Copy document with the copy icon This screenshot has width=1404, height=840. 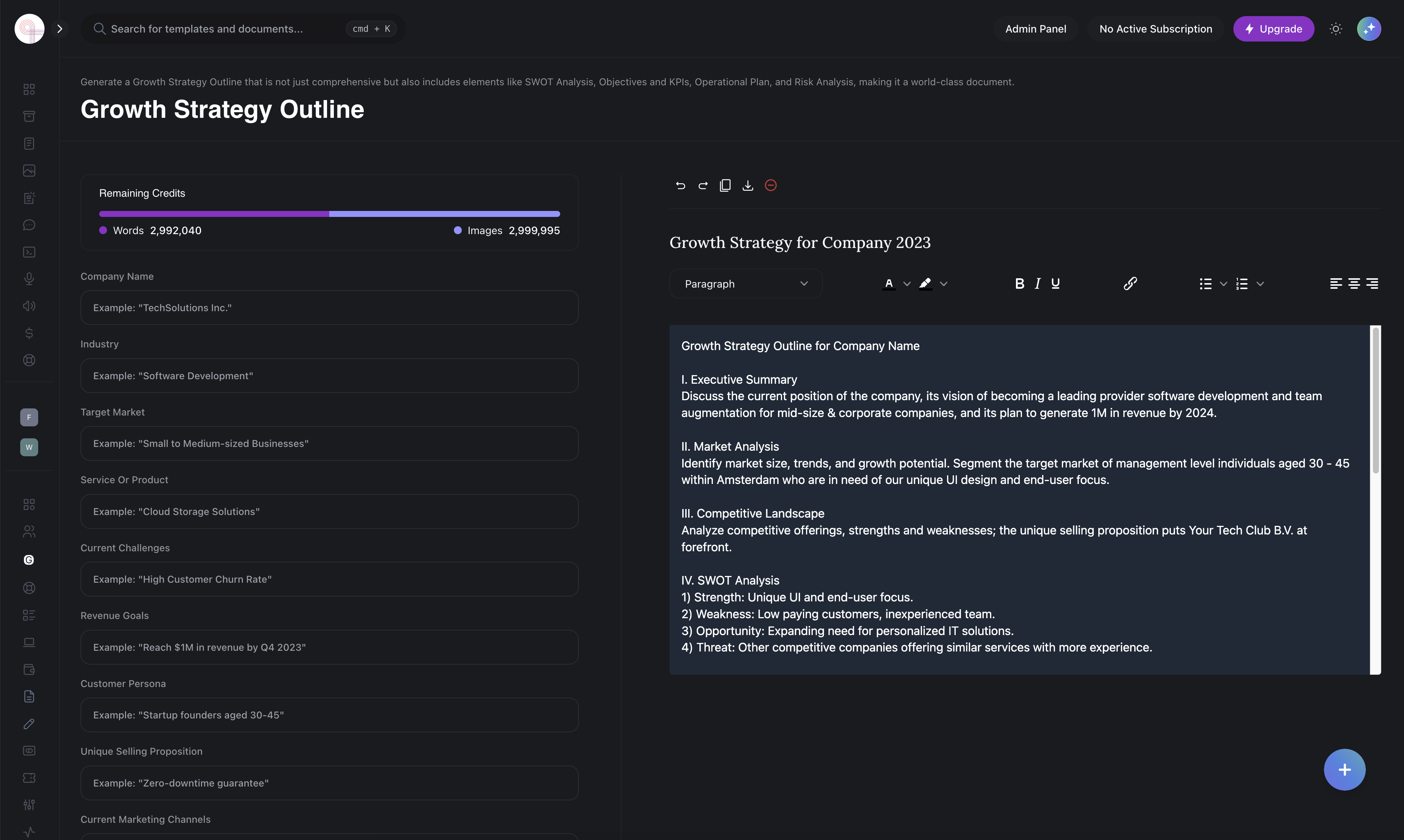pyautogui.click(x=725, y=186)
